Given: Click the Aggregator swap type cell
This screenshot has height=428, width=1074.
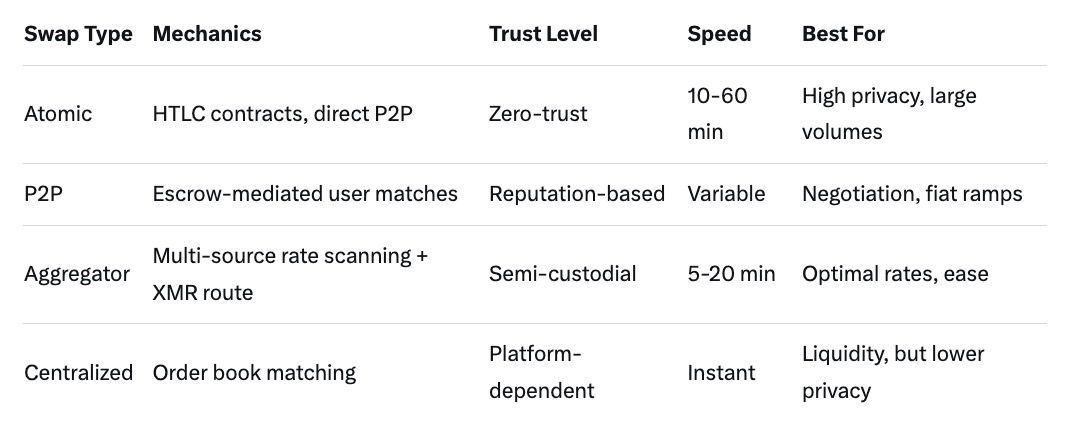Looking at the screenshot, I should [77, 274].
